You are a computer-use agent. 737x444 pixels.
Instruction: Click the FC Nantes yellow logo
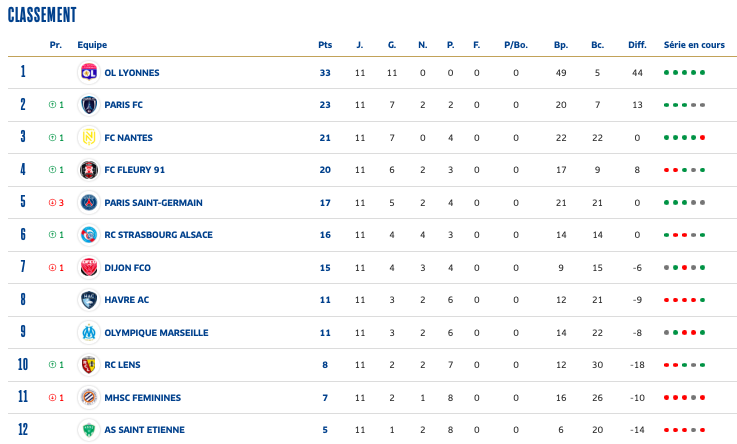88,137
